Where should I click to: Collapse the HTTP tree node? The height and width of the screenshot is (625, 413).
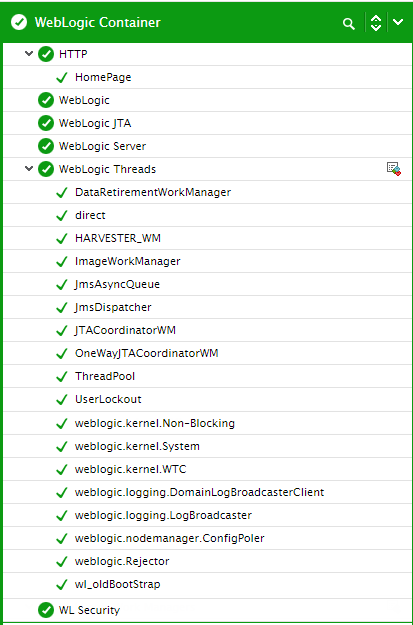[x=29, y=53]
